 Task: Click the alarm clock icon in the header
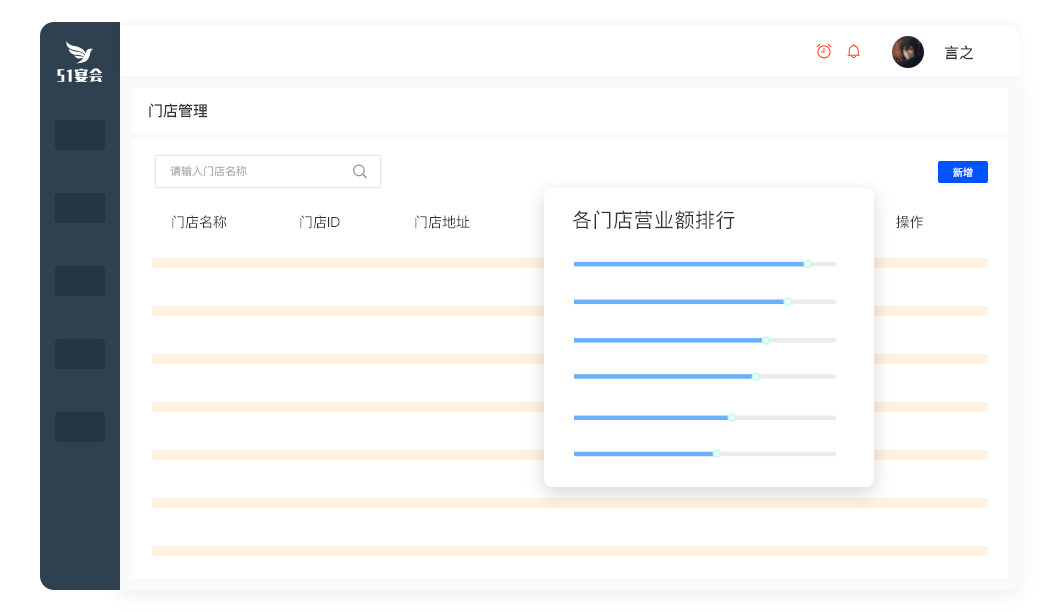(823, 51)
